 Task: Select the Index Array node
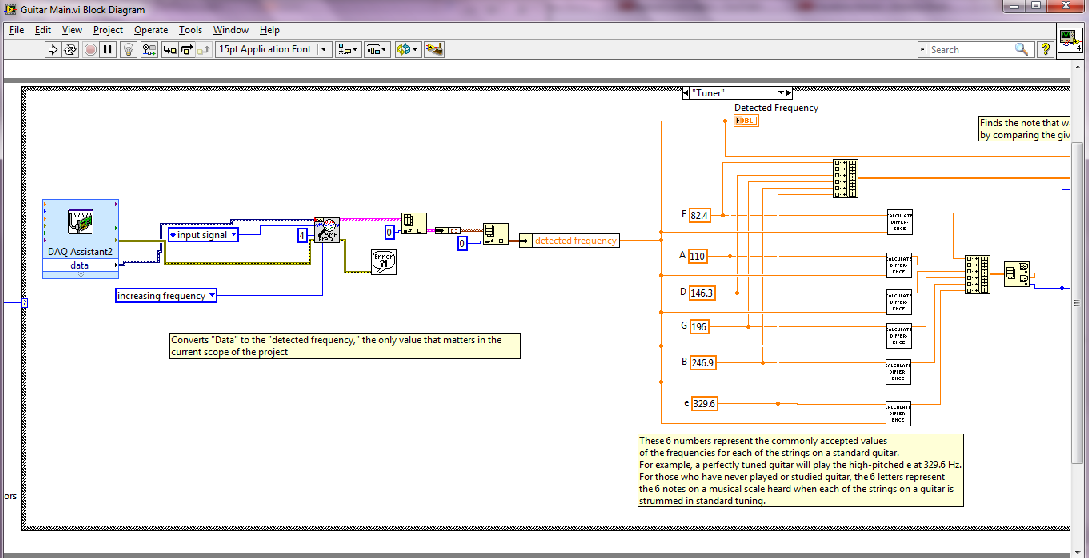[414, 224]
